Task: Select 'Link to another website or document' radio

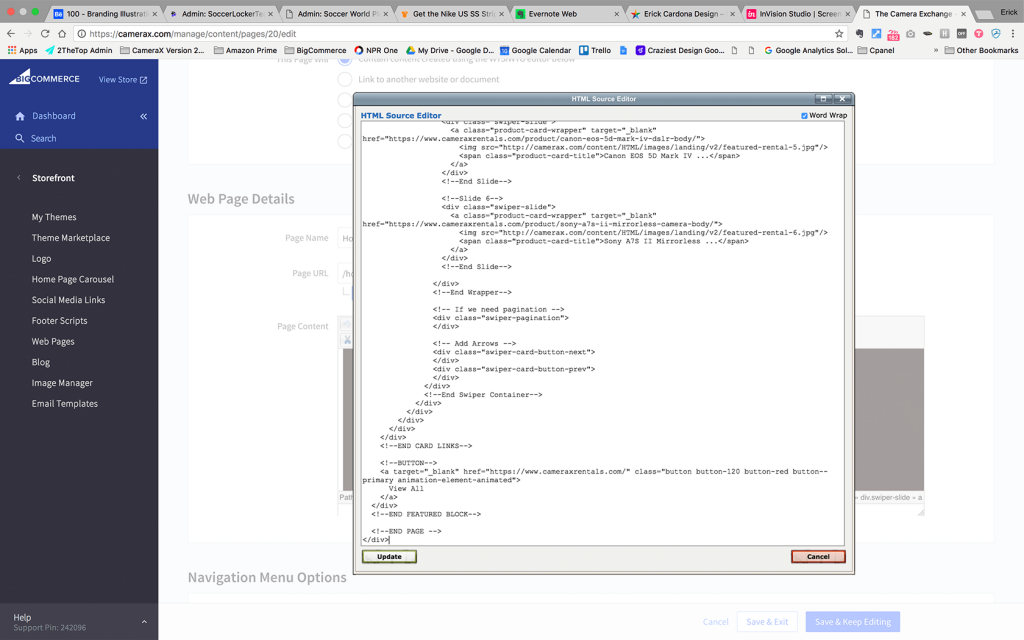Action: (345, 79)
